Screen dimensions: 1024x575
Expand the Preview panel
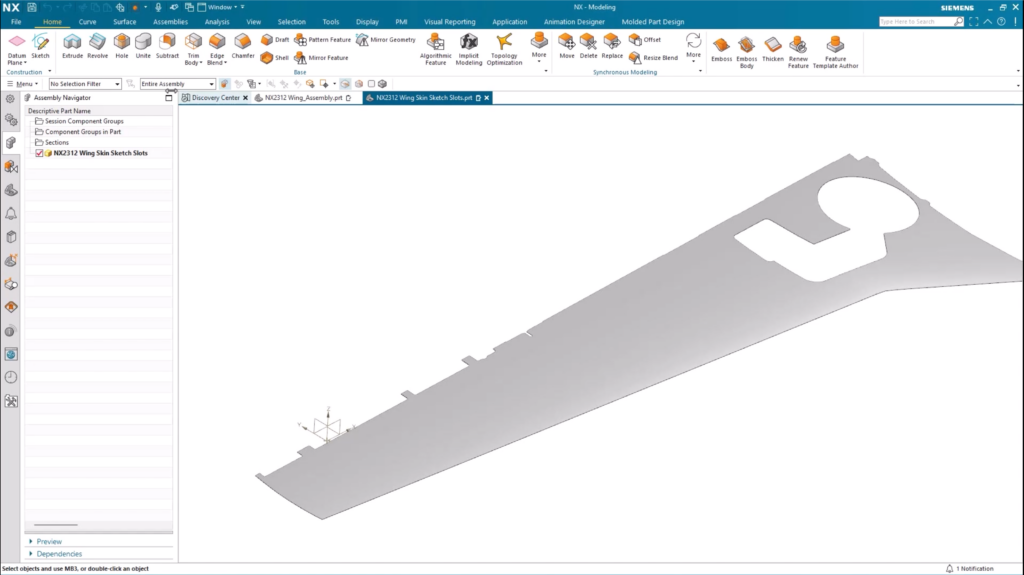(48, 541)
